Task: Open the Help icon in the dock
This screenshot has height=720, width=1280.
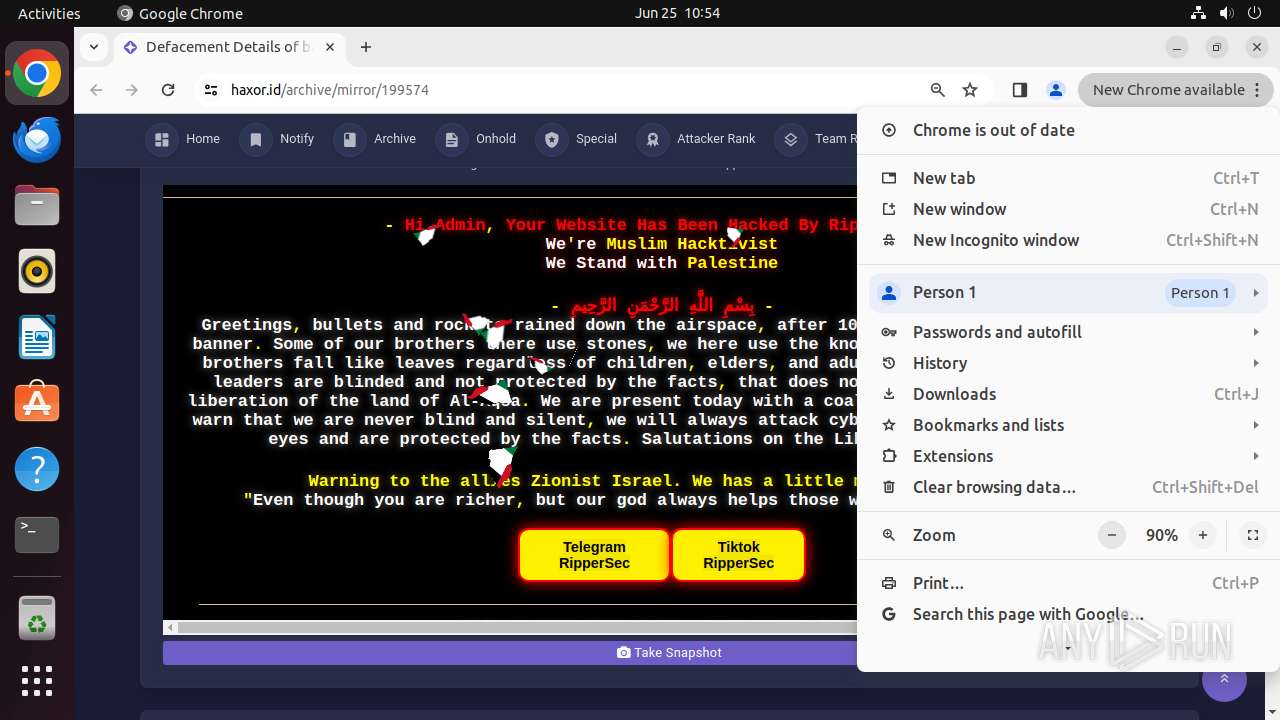Action: (37, 469)
